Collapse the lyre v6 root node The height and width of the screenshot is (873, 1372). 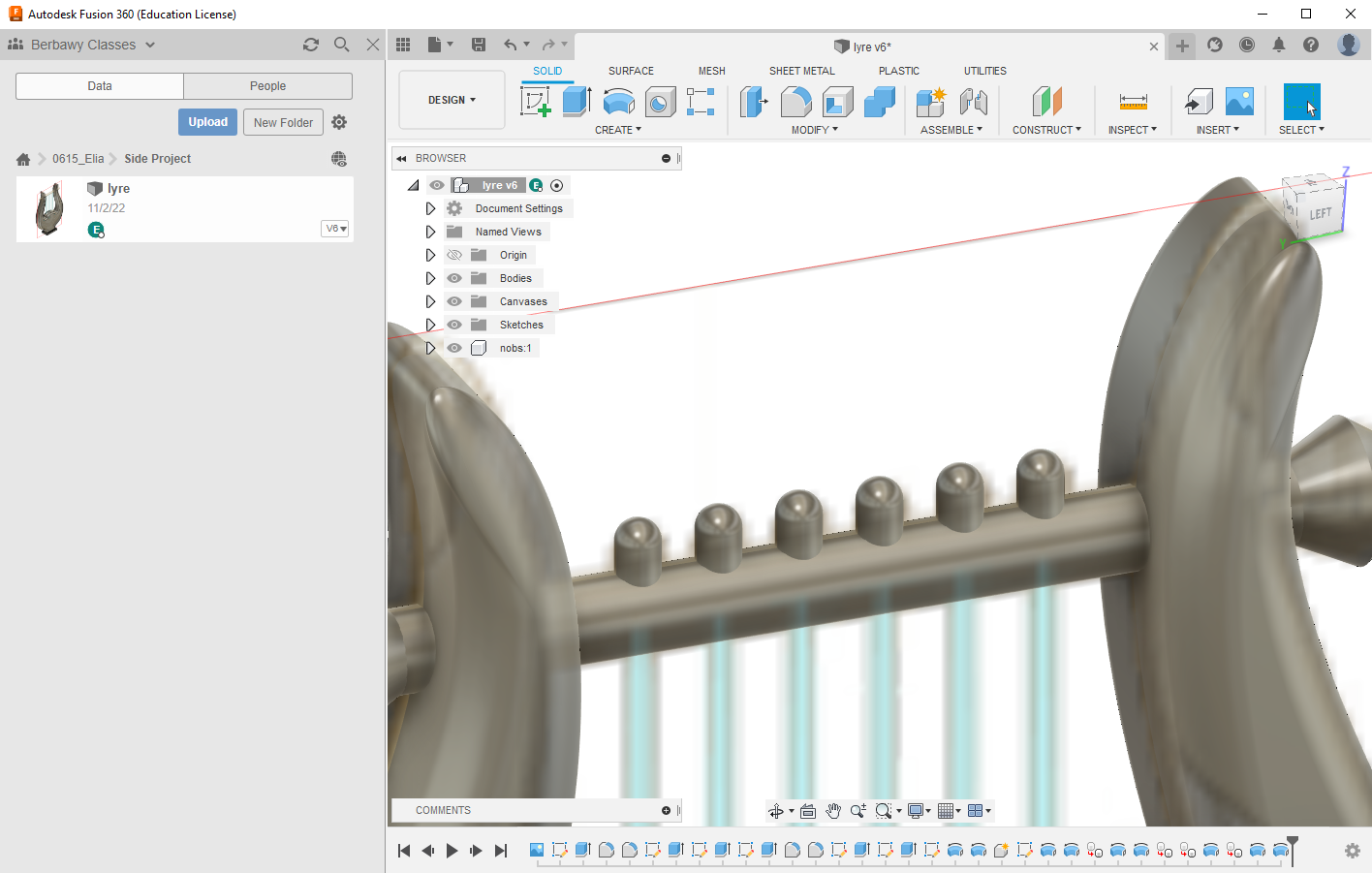(x=414, y=185)
